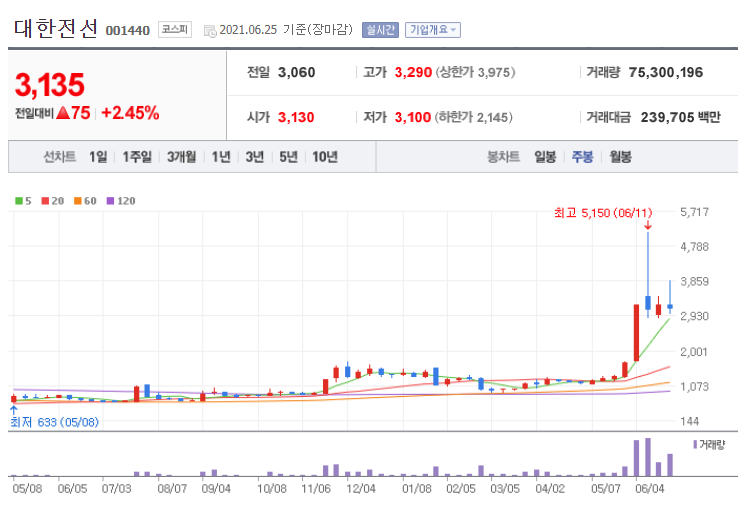Switch to 일봉 candlestick chart
The image size is (738, 510).
click(x=545, y=157)
